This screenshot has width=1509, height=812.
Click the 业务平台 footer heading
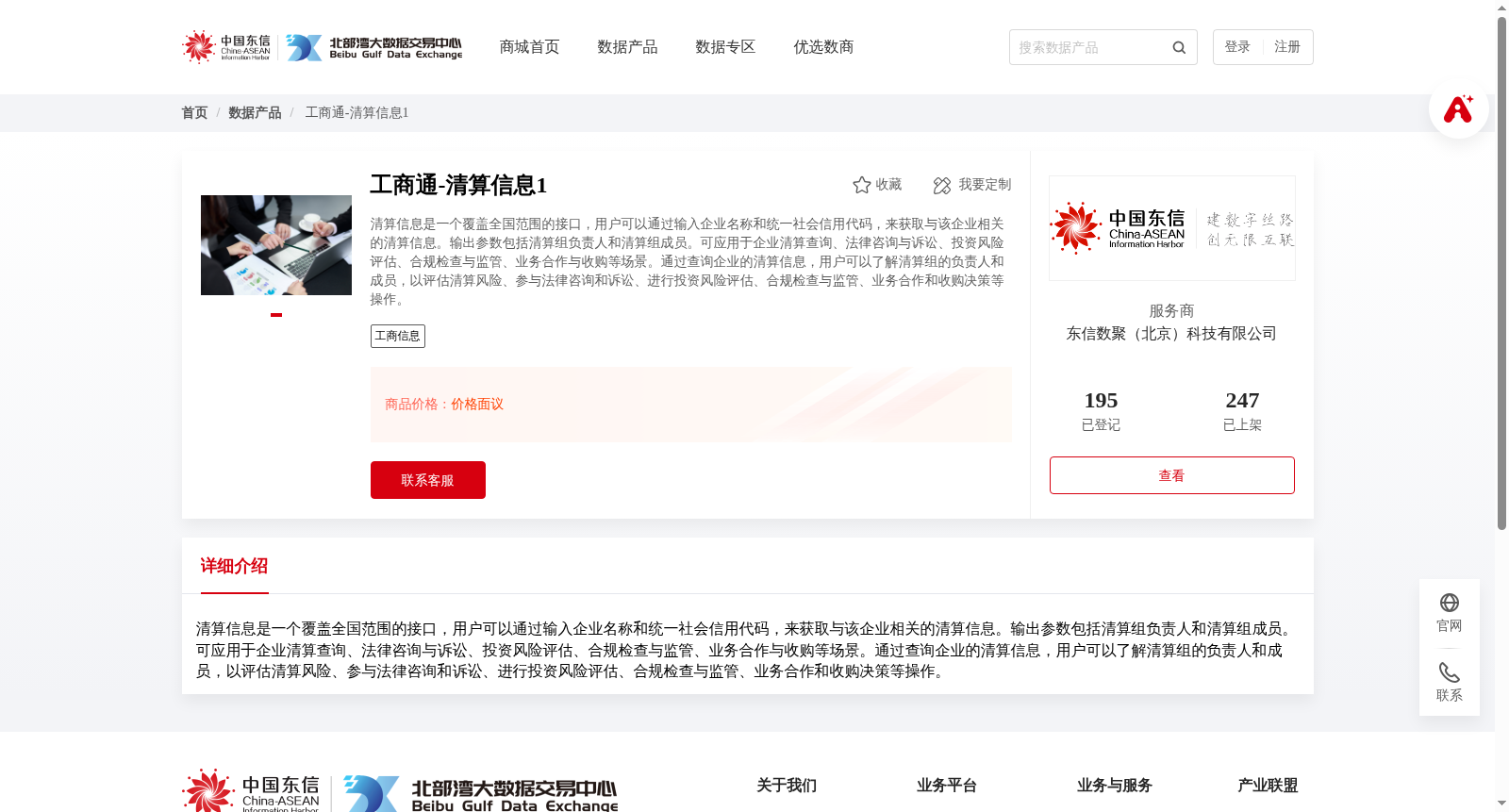tap(947, 786)
